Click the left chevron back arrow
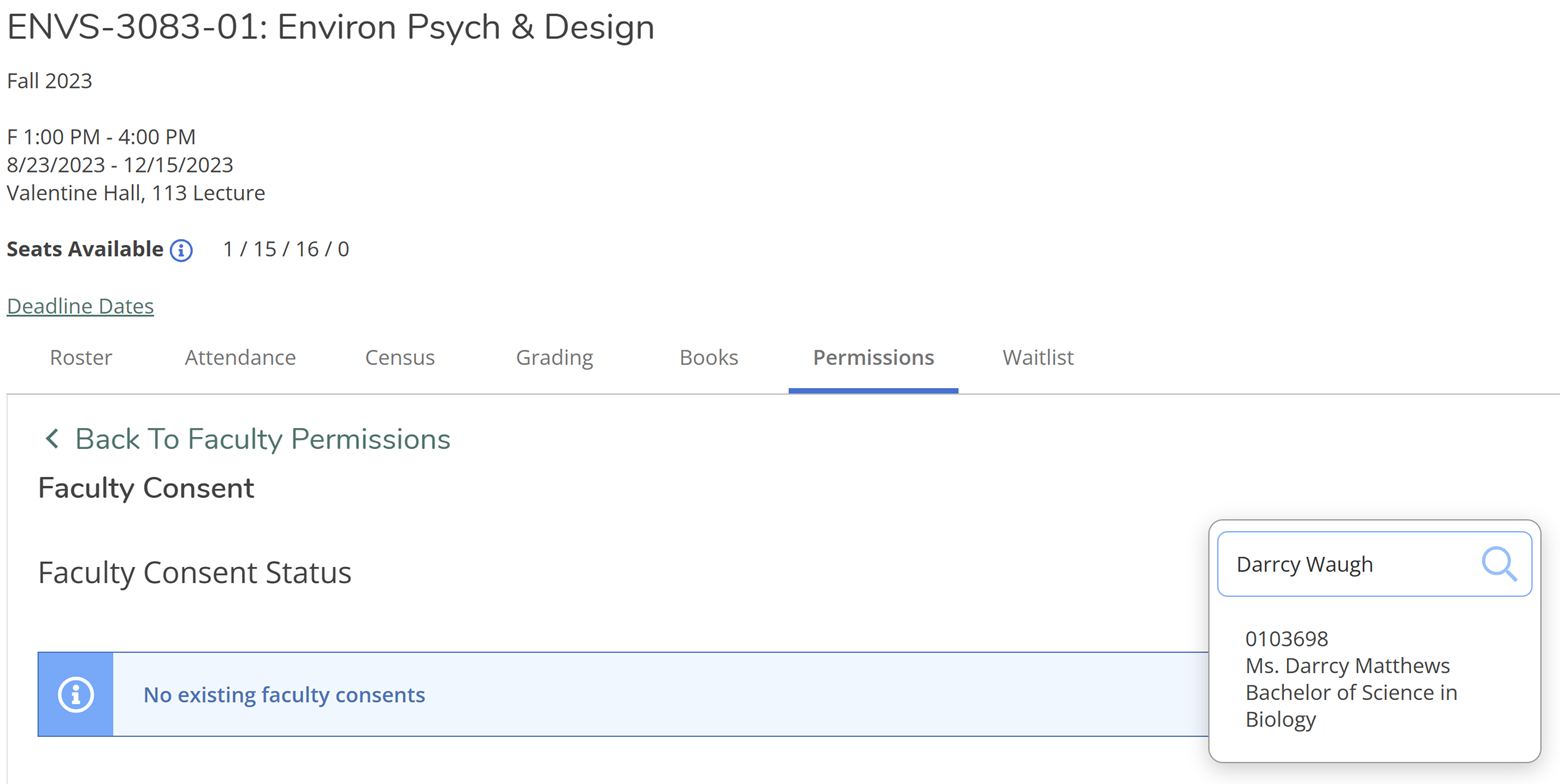The image size is (1560, 784). (x=52, y=439)
